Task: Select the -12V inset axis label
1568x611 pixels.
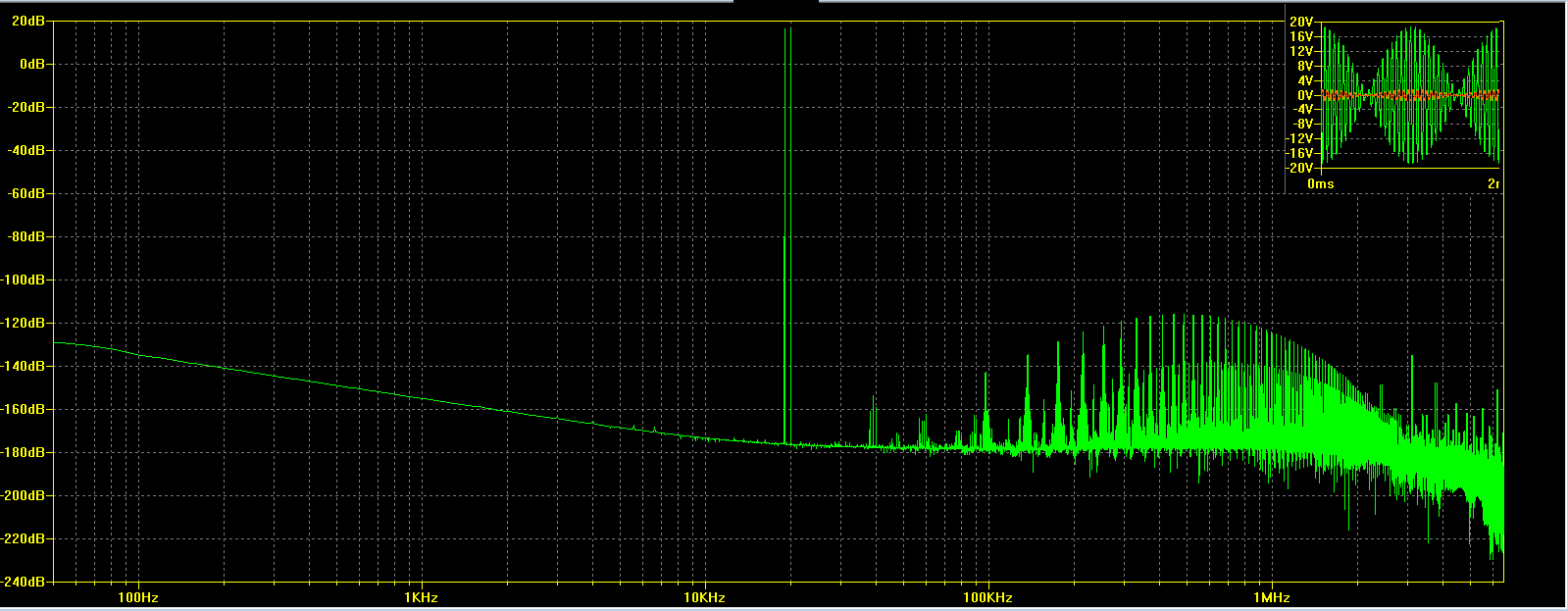Action: (x=1300, y=139)
